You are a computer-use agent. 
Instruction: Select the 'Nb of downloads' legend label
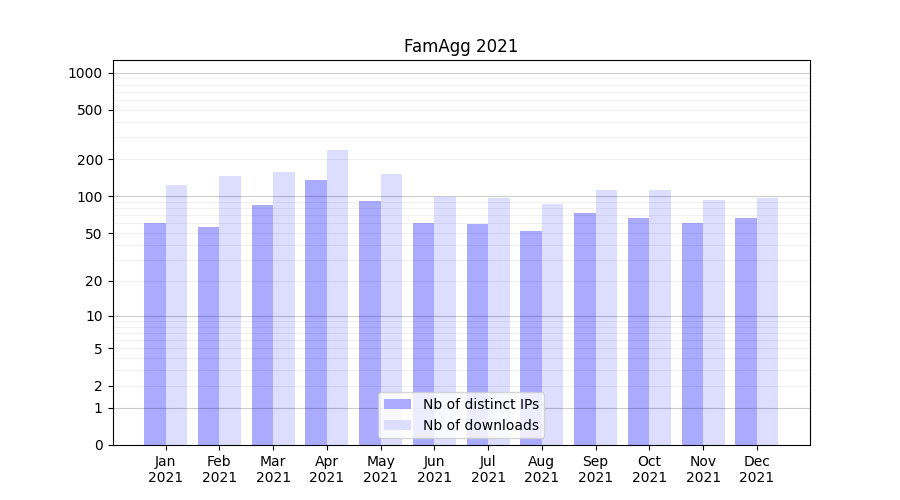(x=480, y=425)
